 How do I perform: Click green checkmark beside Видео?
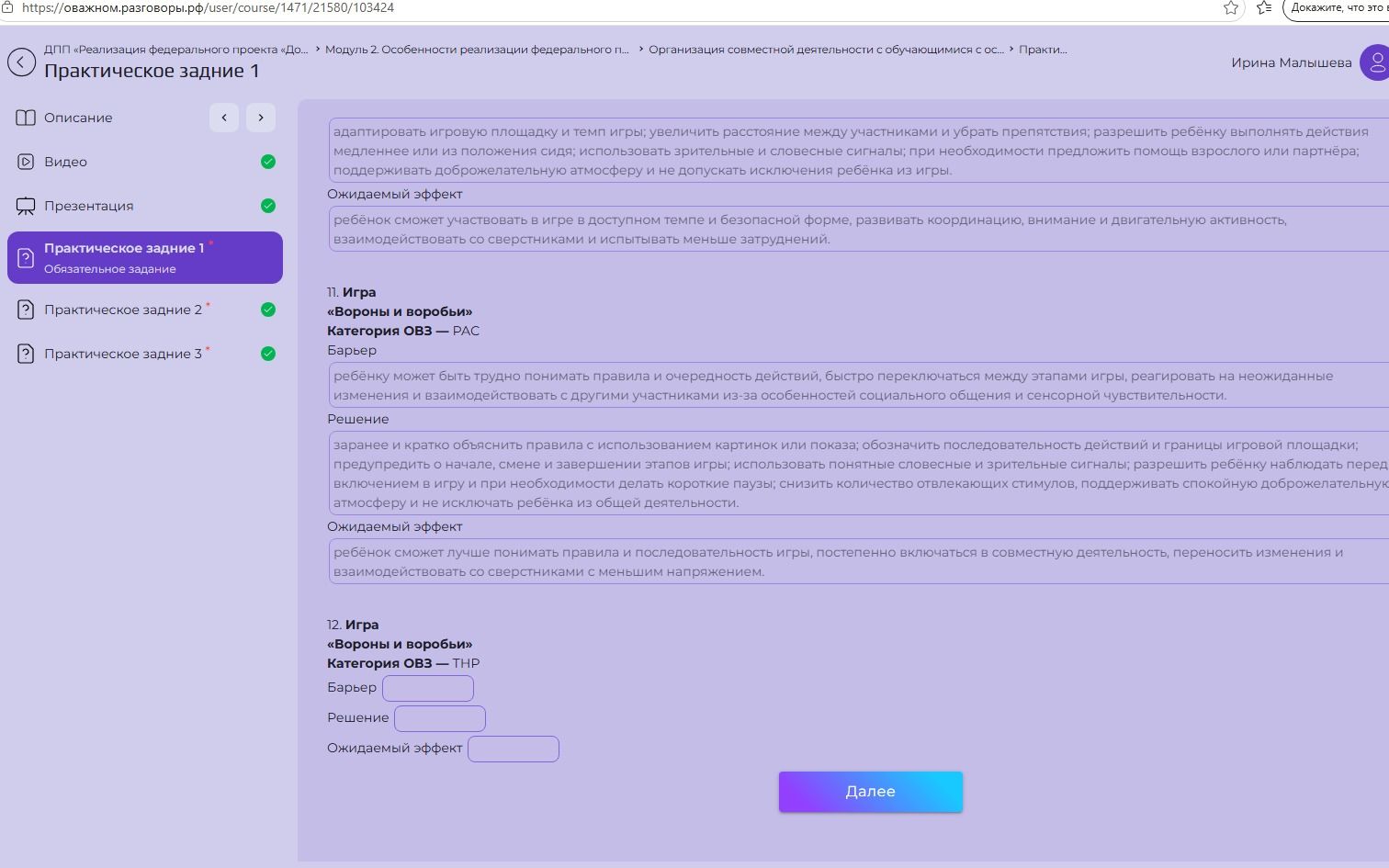[x=268, y=162]
